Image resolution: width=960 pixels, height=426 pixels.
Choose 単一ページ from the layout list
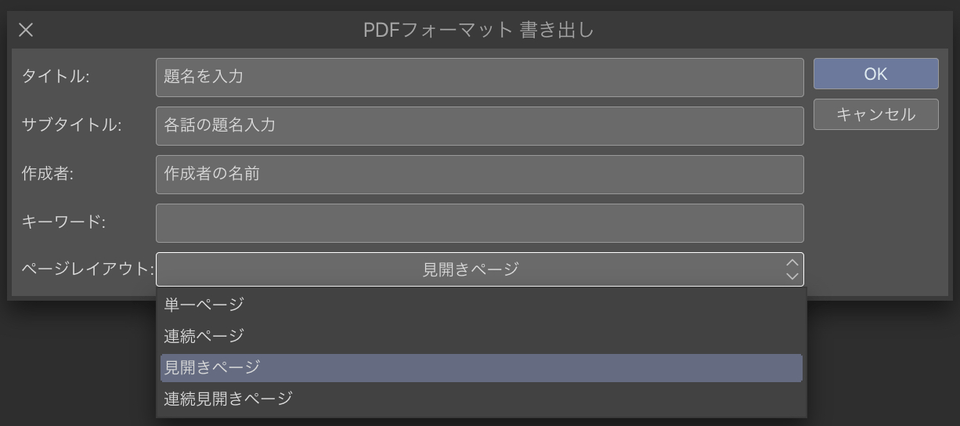pos(204,304)
